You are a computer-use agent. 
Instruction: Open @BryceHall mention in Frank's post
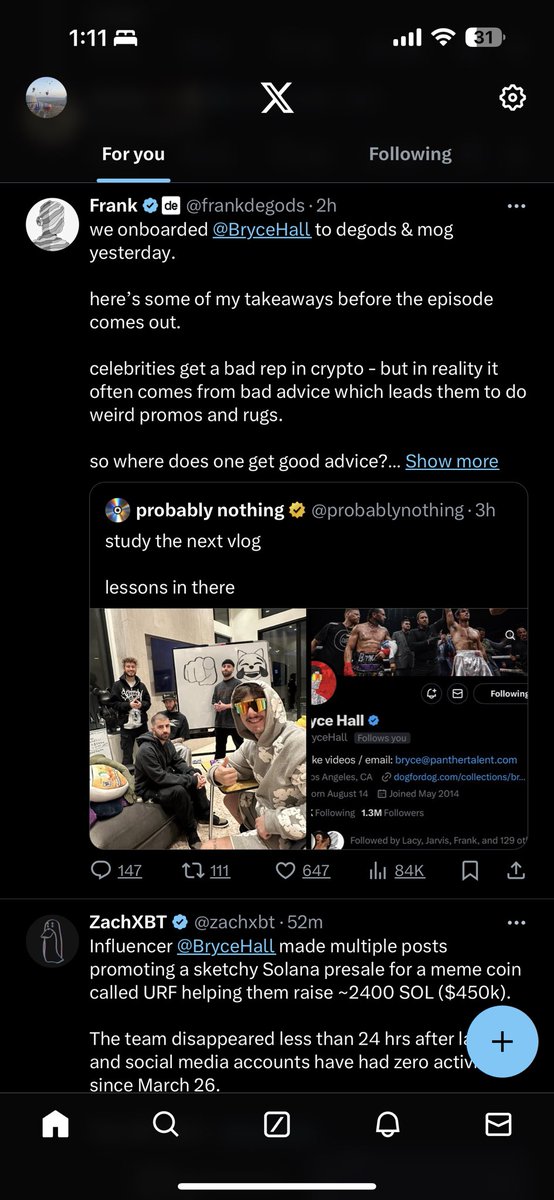pyautogui.click(x=262, y=229)
